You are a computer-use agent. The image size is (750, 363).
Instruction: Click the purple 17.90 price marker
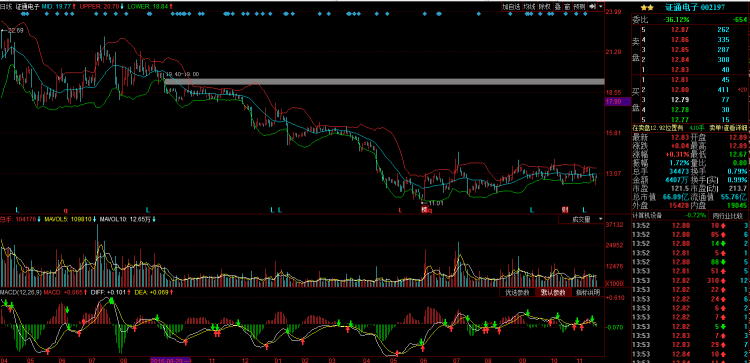coord(618,101)
